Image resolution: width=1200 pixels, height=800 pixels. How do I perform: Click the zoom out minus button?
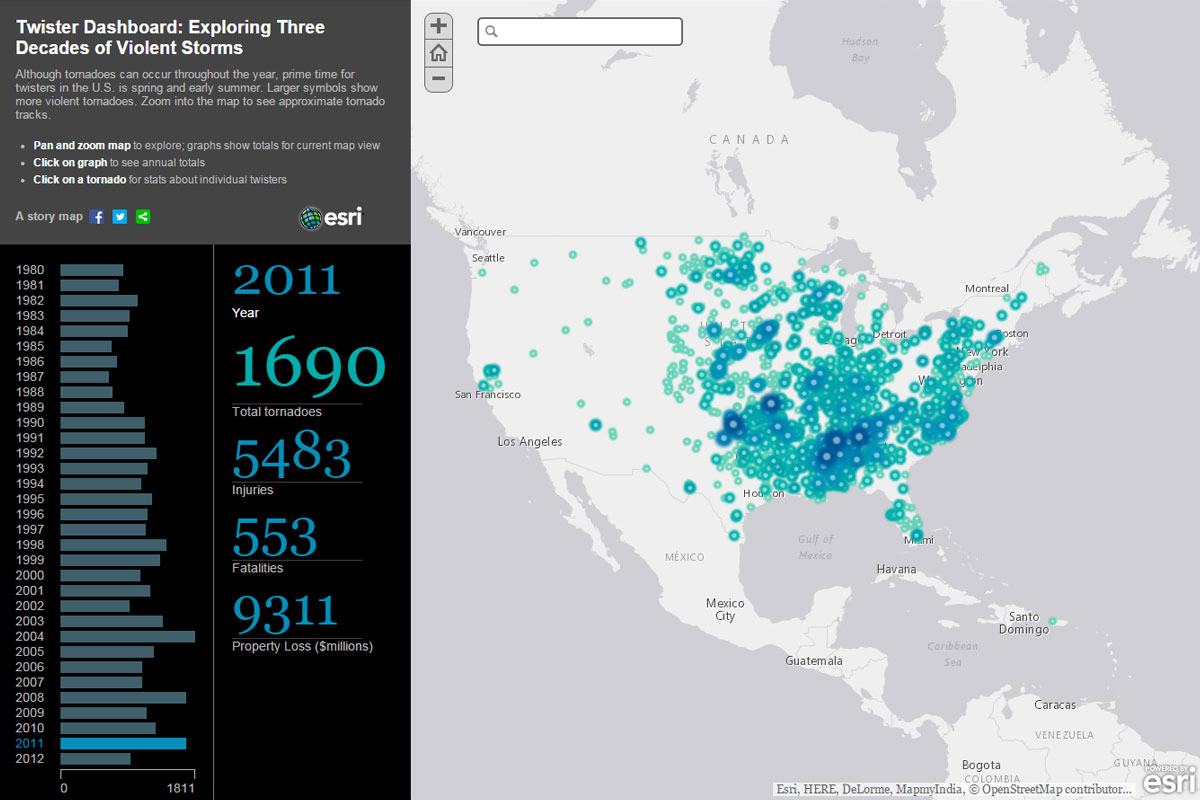pos(438,78)
